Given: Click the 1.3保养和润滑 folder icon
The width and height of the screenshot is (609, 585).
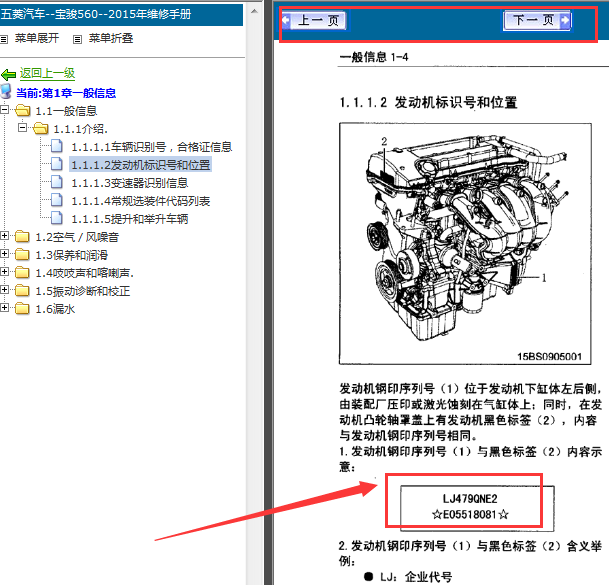Looking at the screenshot, I should [22, 254].
